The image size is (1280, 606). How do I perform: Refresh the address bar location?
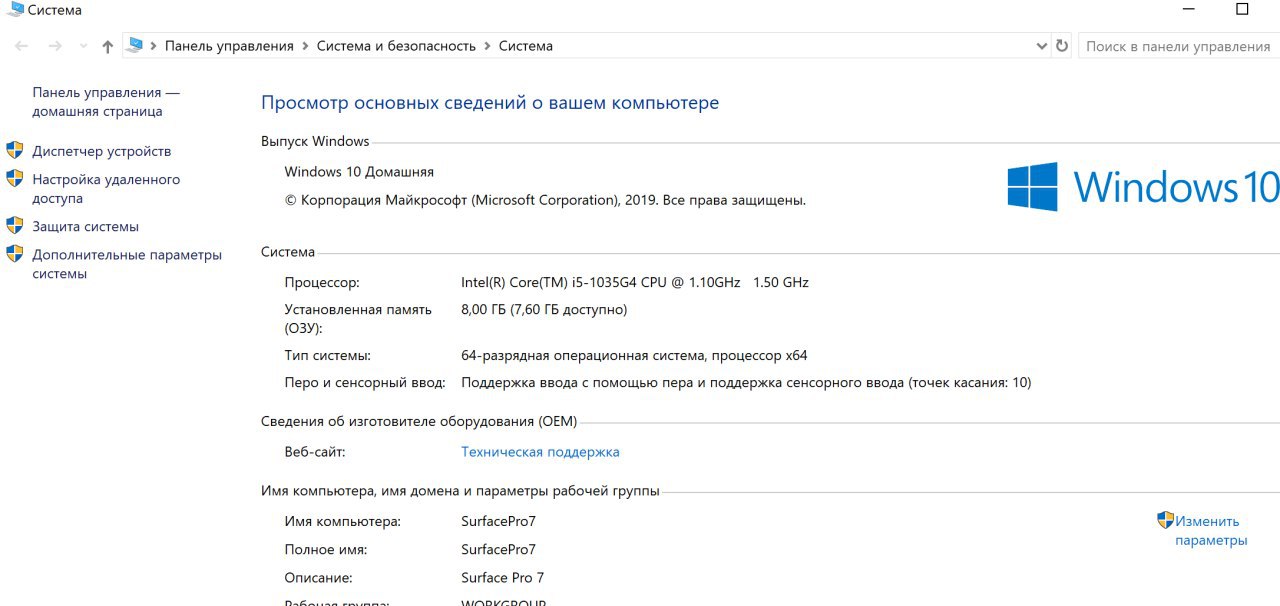(x=1062, y=46)
